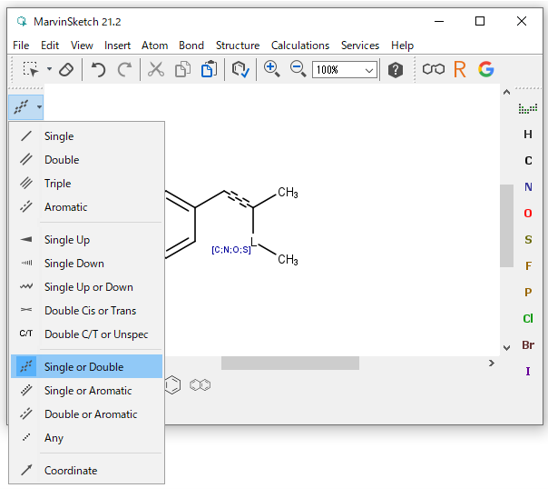Click the orange R service icon

coord(460,69)
